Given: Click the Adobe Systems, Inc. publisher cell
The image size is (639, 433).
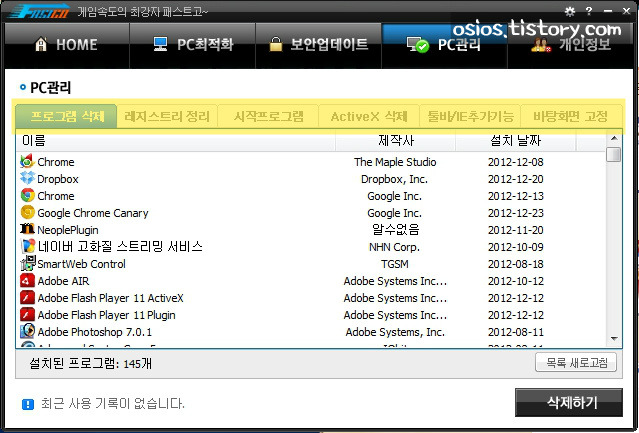Looking at the screenshot, I should click(395, 332).
